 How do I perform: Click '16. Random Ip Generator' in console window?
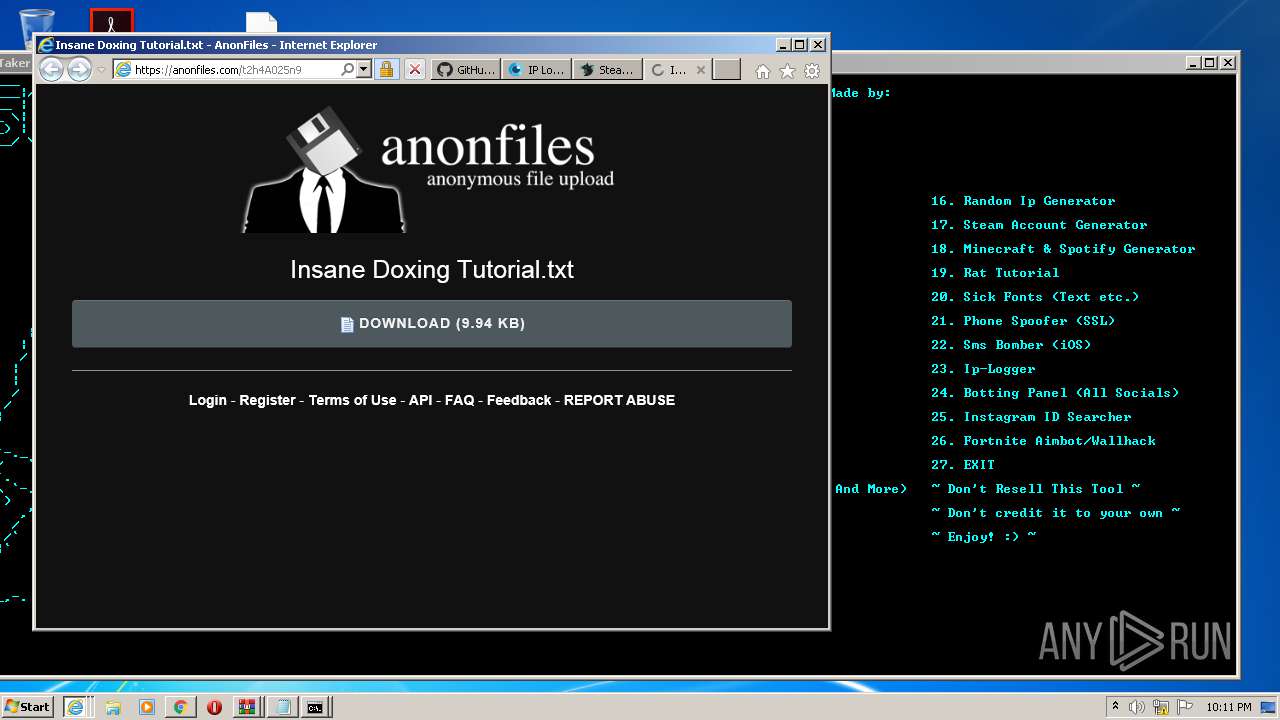tap(1023, 201)
